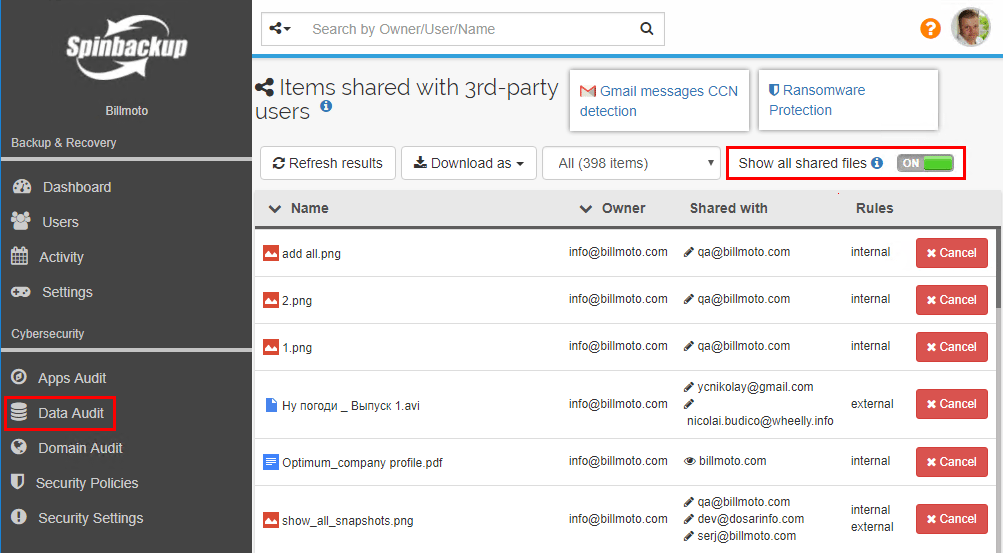Click the external rule in the avi row
Screen dimensions: 1003x553
[x=872, y=404]
